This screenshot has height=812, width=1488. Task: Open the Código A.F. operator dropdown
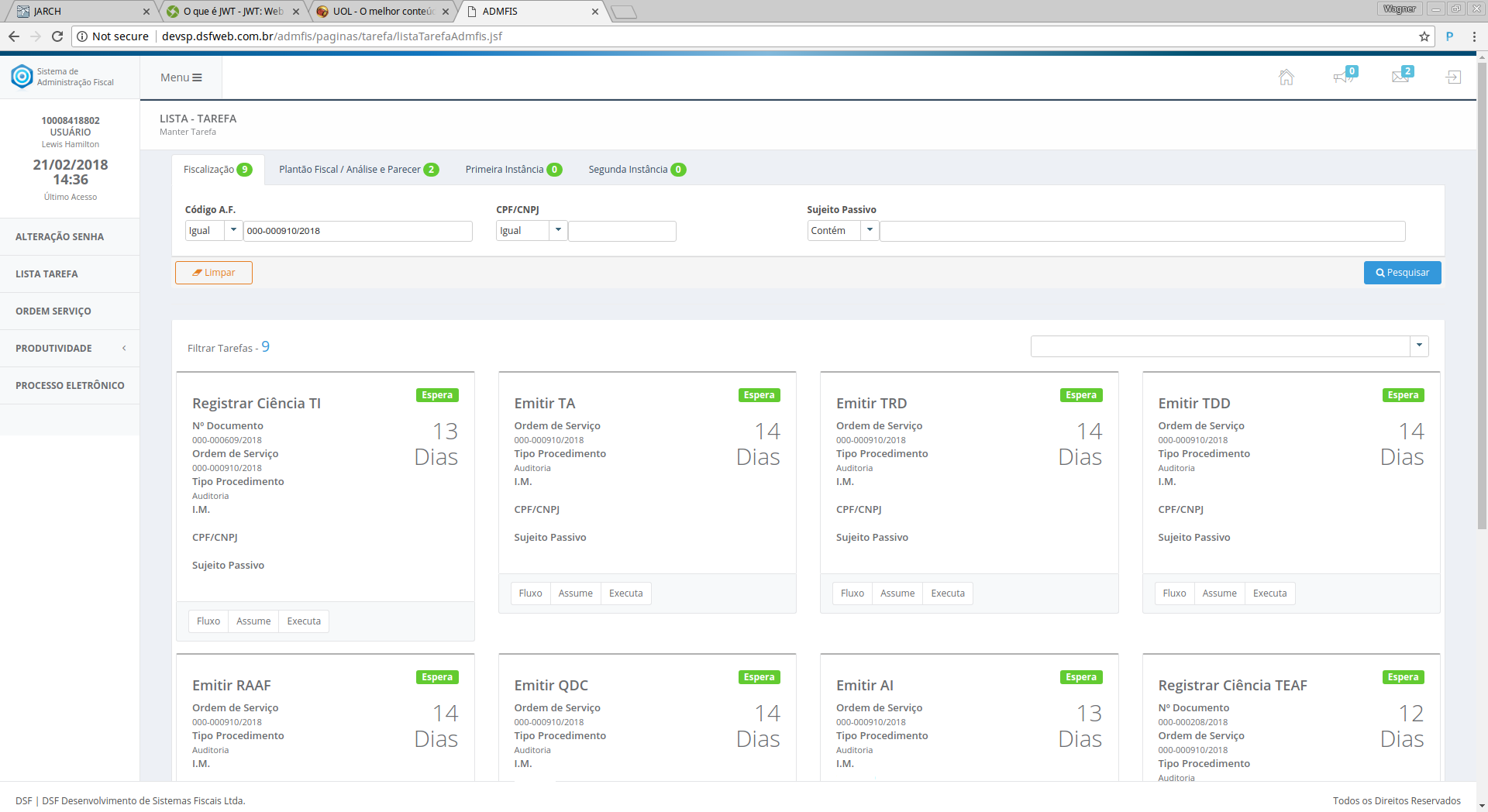click(233, 231)
